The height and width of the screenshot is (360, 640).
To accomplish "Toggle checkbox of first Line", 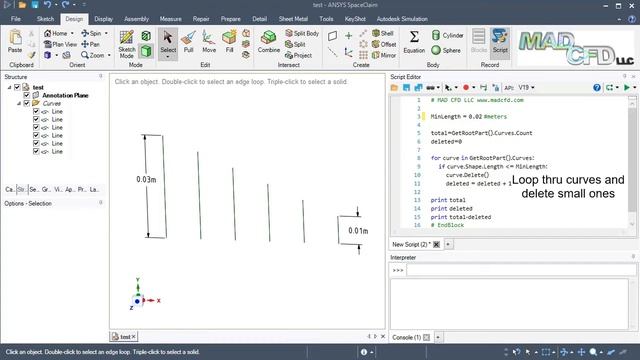I will pos(36,111).
